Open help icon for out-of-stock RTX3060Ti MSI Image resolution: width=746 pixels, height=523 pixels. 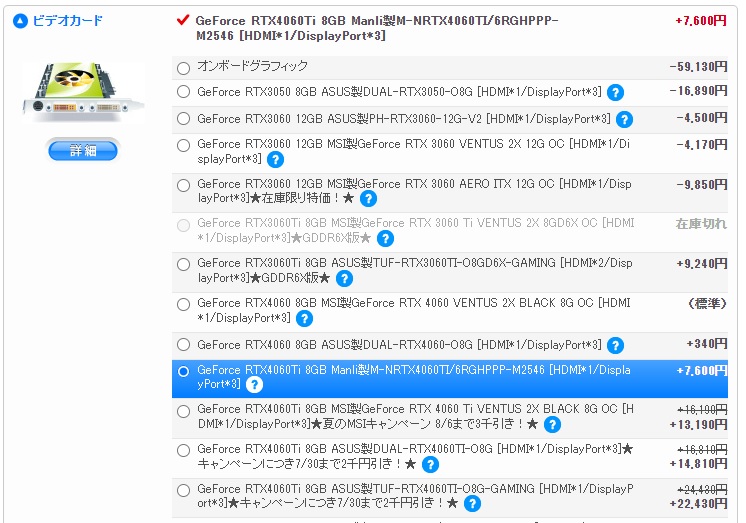(385, 238)
